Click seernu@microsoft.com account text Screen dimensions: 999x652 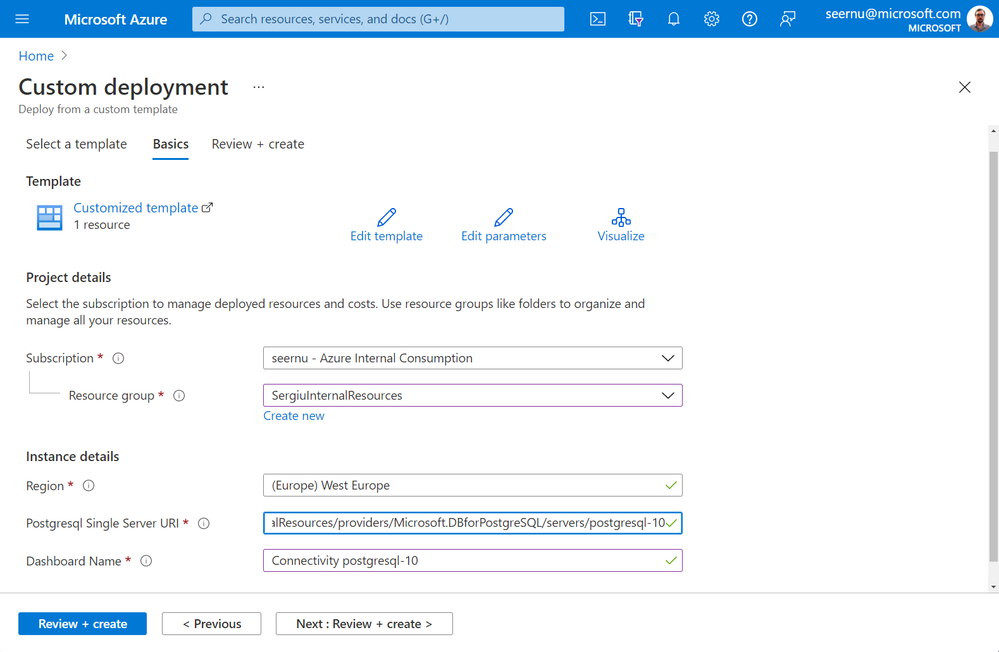893,13
